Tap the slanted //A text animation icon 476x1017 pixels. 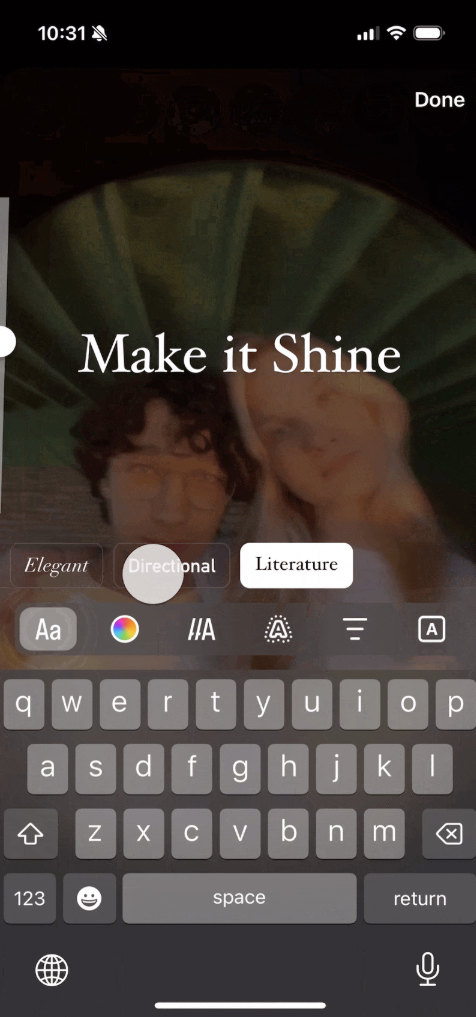[x=201, y=629]
